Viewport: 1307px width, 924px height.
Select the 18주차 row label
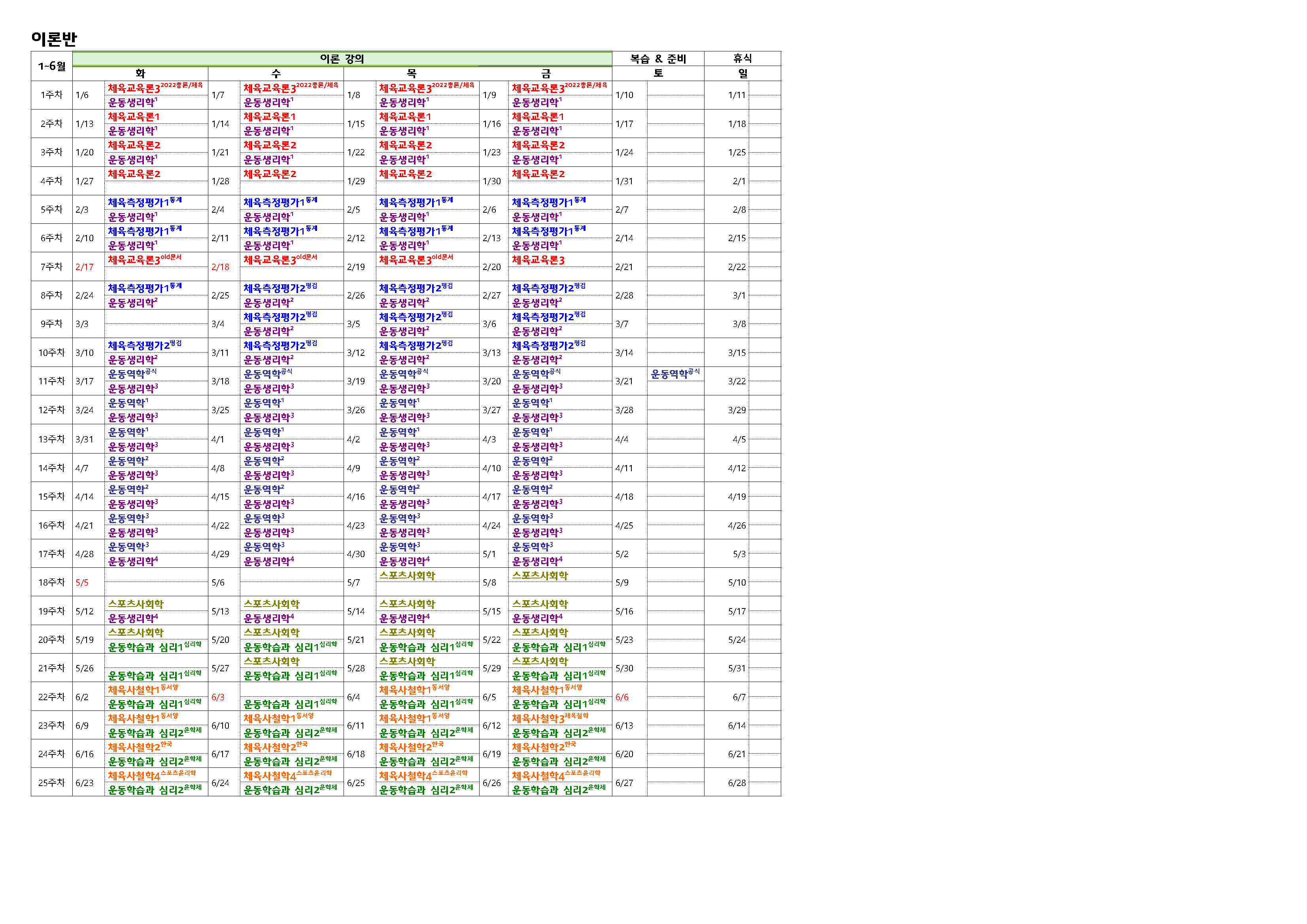[x=52, y=582]
